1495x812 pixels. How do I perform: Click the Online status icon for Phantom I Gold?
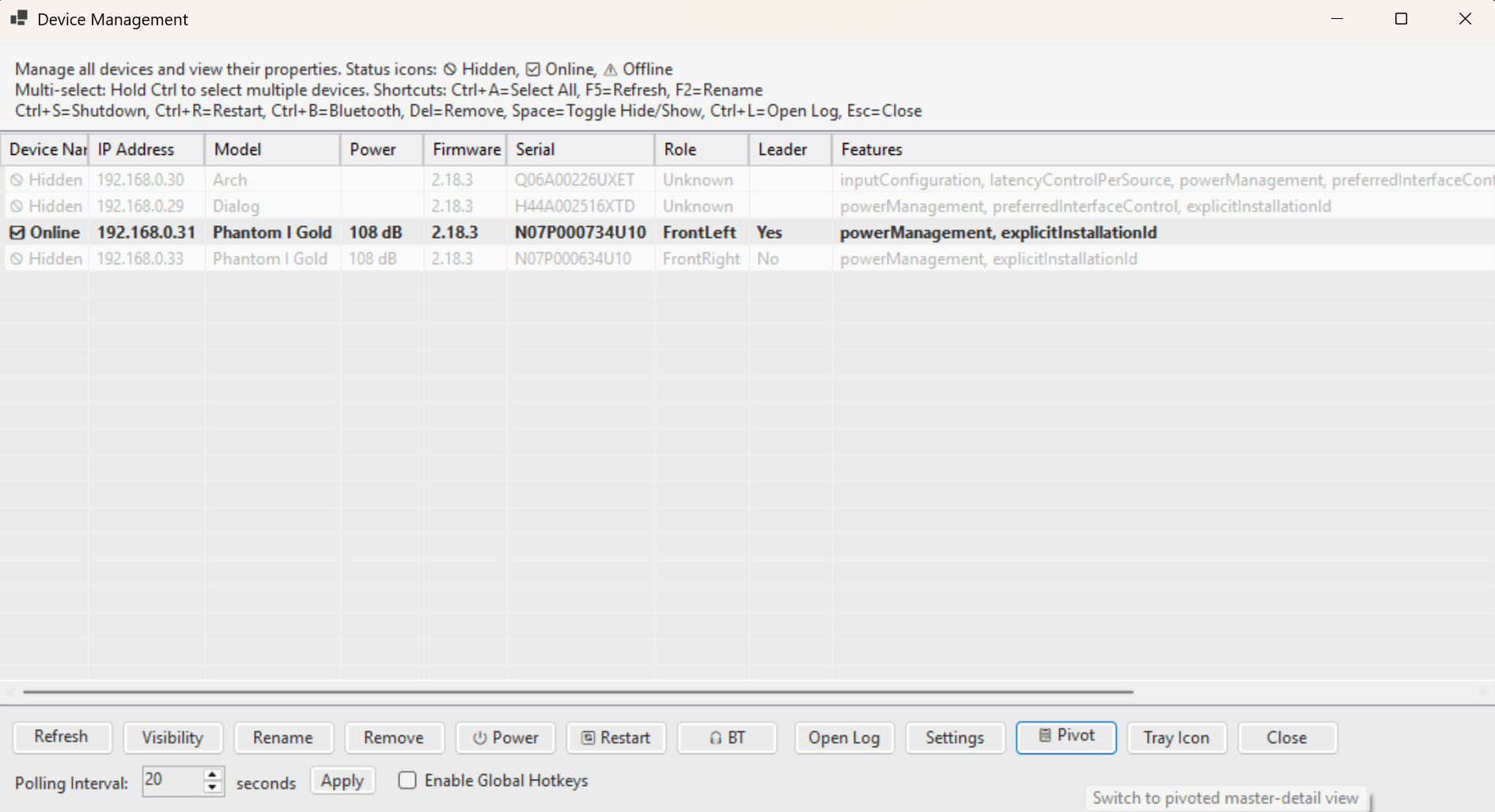click(17, 232)
